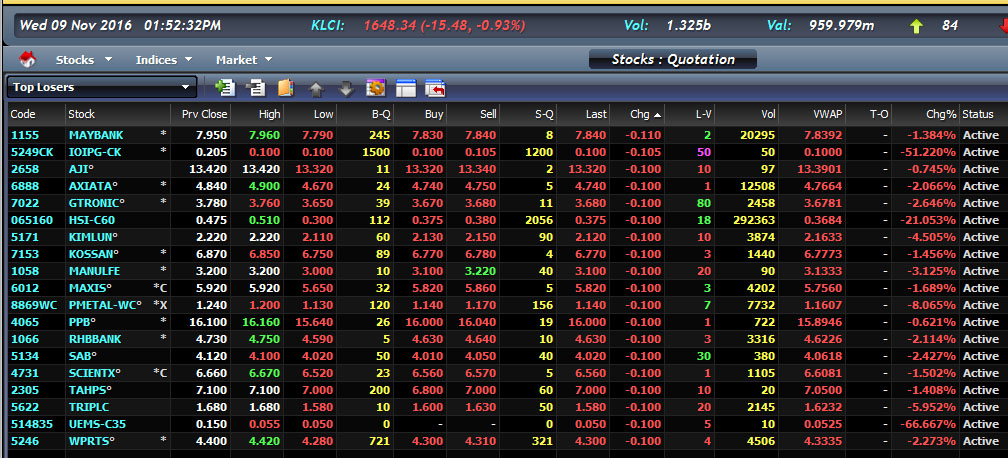Remove stock from list with minus icon
1008x458 pixels.
256,87
